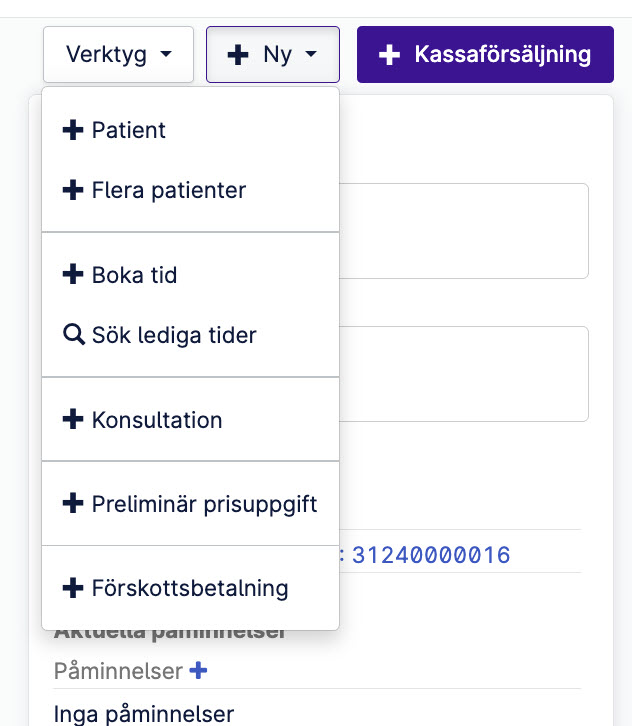Click the plus icon beside Preliminär prisuppgift
The height and width of the screenshot is (726, 632).
[x=73, y=503]
